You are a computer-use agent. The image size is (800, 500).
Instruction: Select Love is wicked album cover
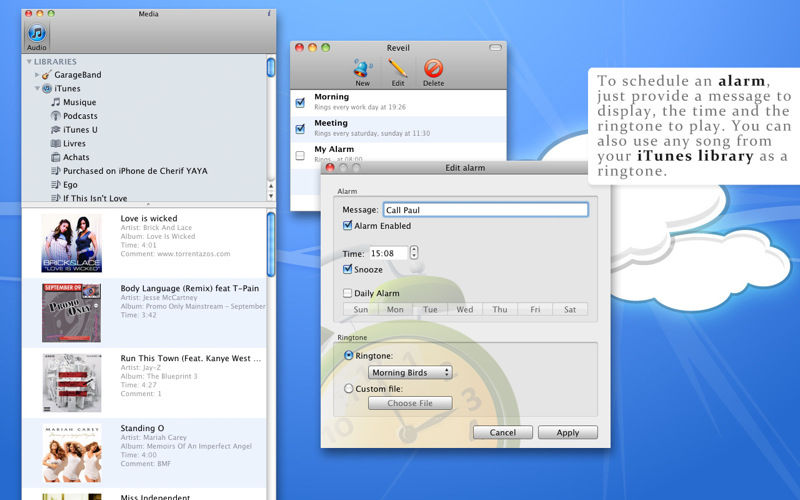click(x=71, y=243)
